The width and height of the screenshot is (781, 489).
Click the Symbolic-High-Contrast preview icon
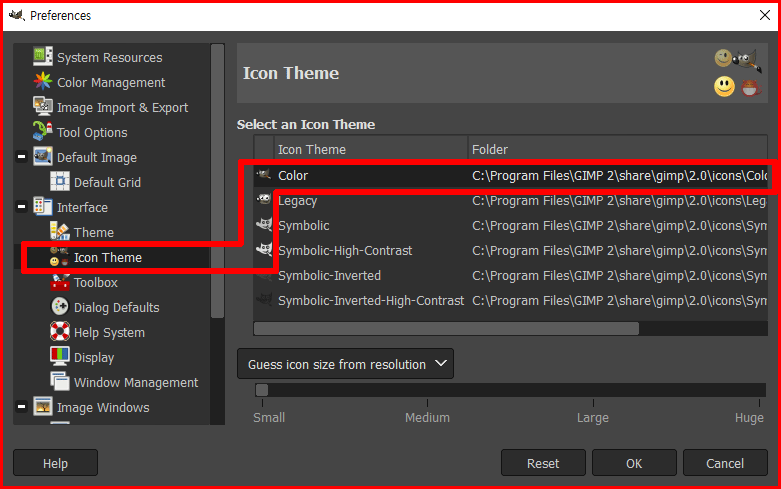point(263,249)
